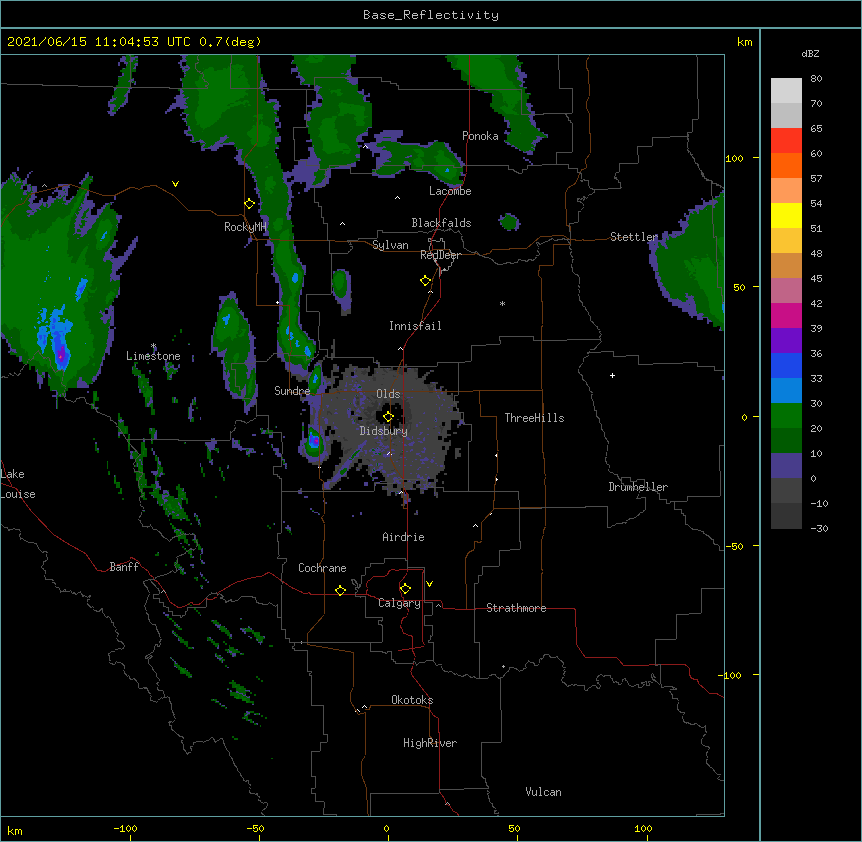Click the Blackfalds city label
The image size is (862, 842).
point(441,223)
